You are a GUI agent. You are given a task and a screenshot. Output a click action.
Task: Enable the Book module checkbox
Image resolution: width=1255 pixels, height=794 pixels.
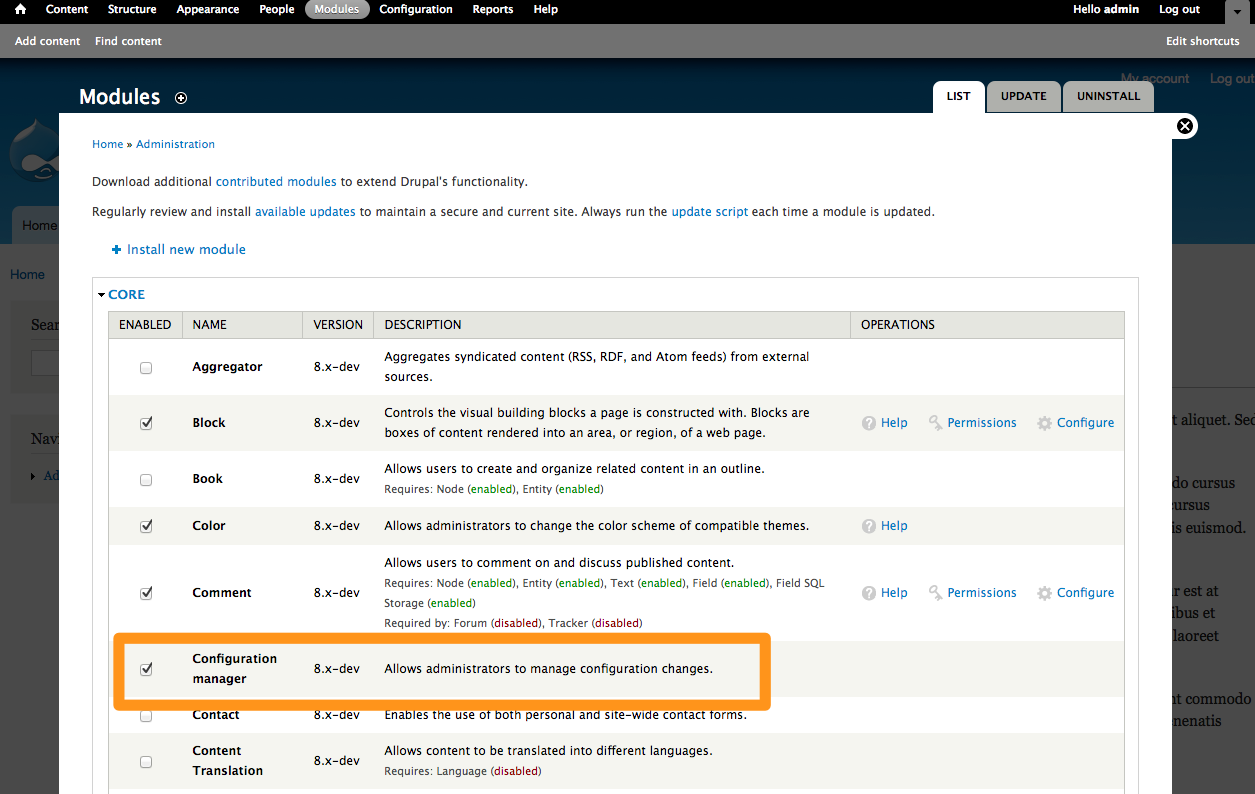(x=146, y=480)
